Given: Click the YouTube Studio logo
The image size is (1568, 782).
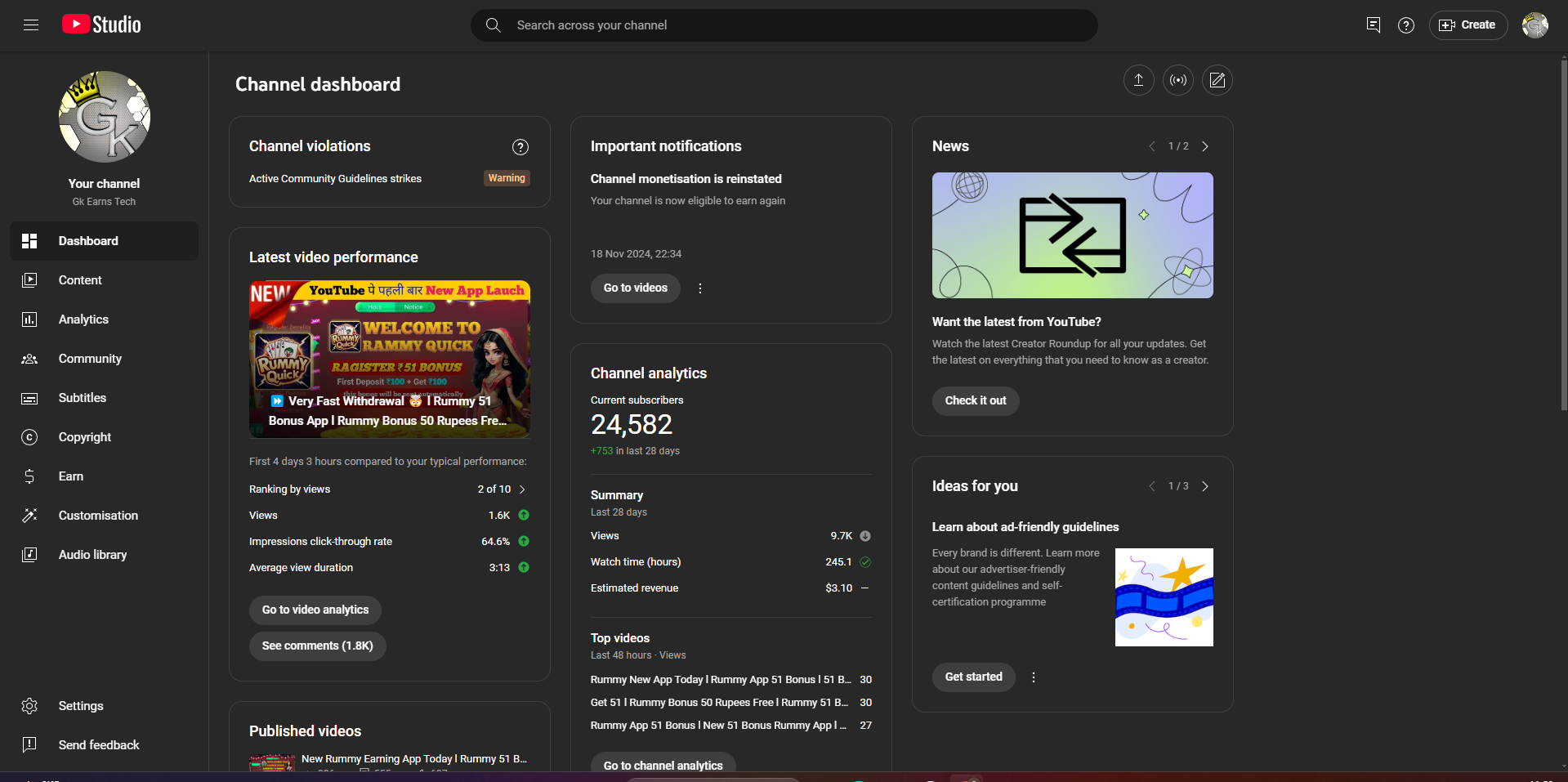Looking at the screenshot, I should 101,25.
